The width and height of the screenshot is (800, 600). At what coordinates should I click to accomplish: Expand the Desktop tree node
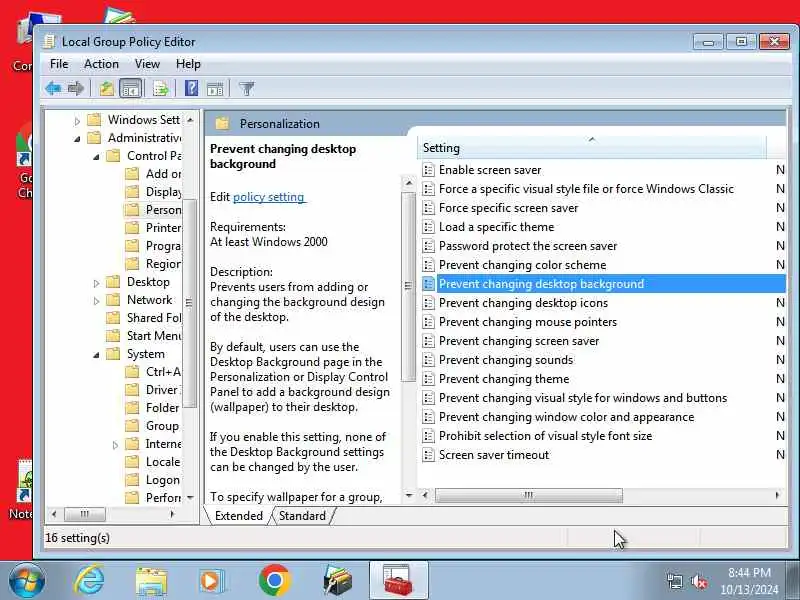96,283
